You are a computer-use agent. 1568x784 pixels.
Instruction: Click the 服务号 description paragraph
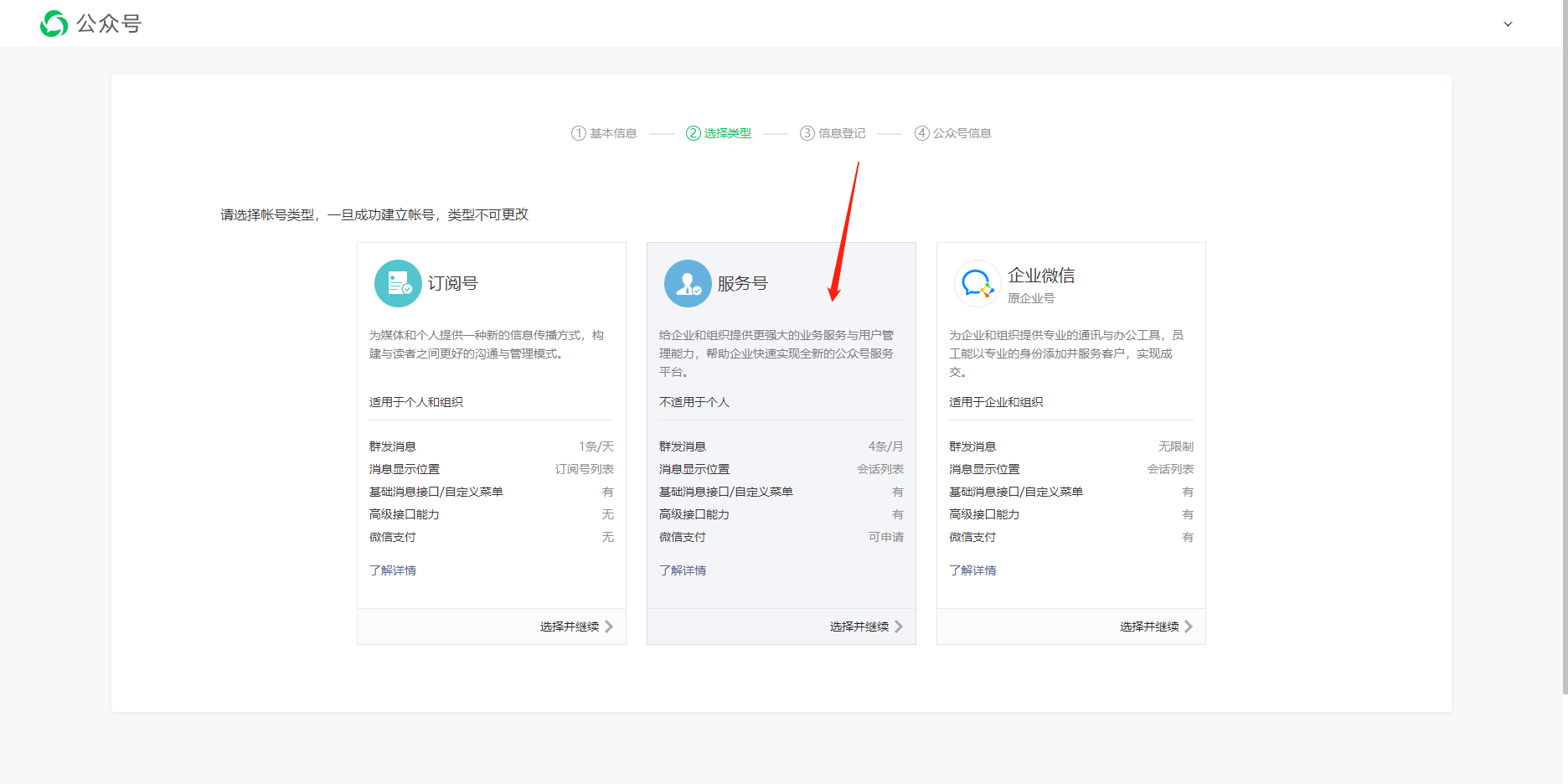pos(776,353)
